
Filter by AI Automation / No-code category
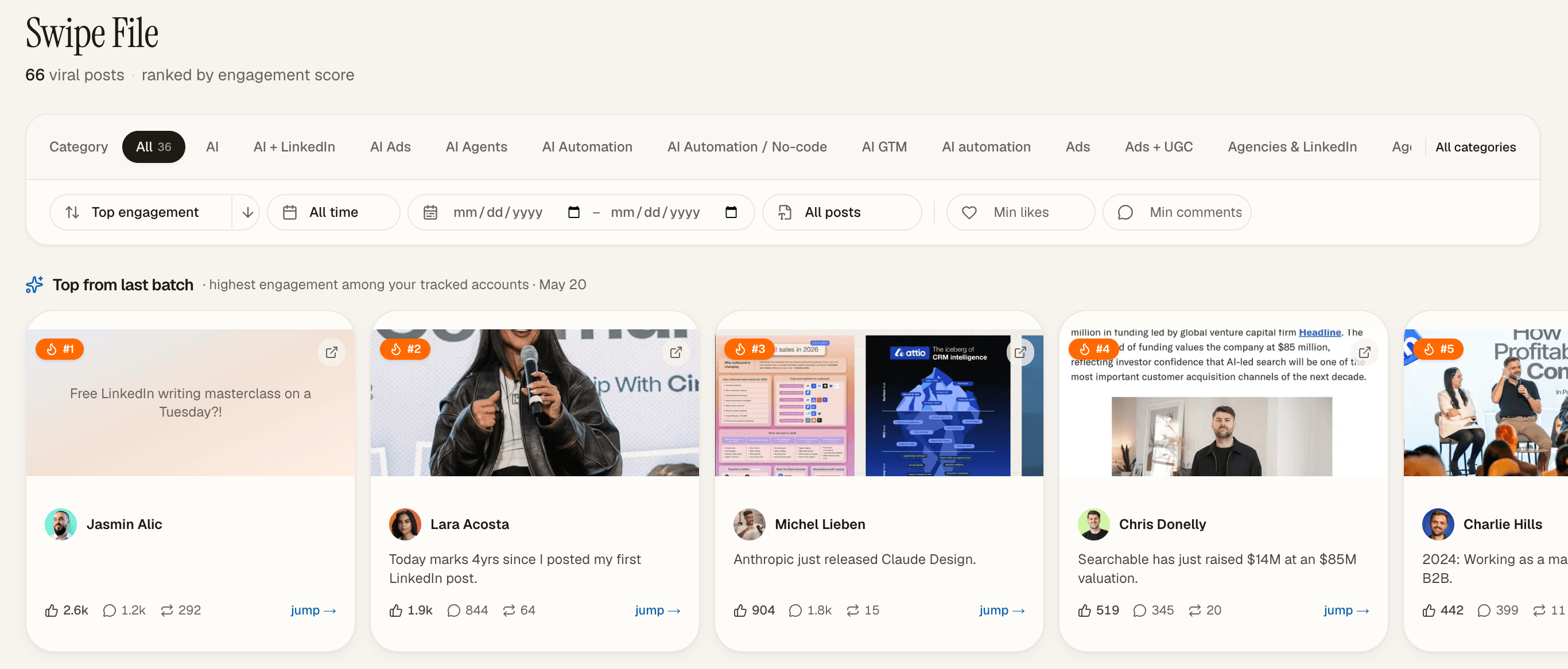(x=747, y=147)
